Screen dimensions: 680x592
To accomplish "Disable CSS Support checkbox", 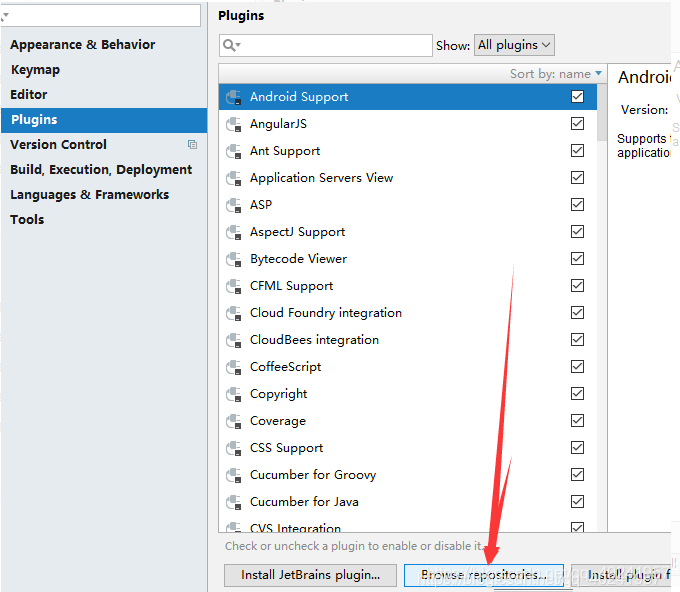I will click(x=577, y=448).
